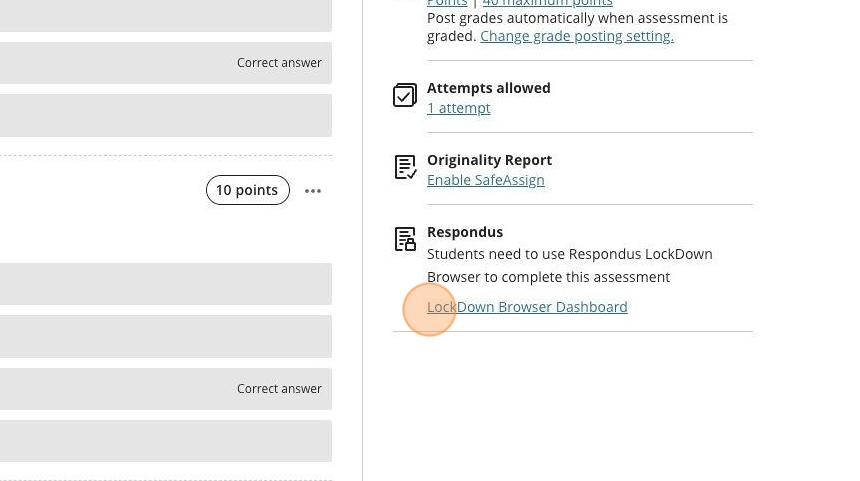
Task: Click the Originality Report document icon
Action: [x=405, y=167]
